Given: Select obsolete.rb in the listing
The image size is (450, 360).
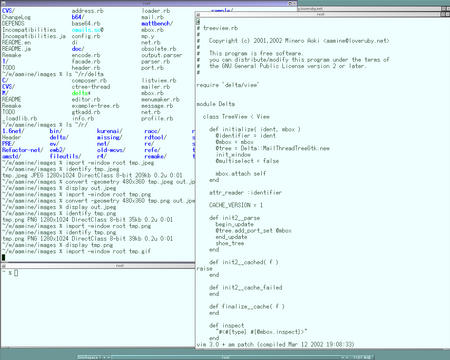Looking at the screenshot, I should 159,49.
